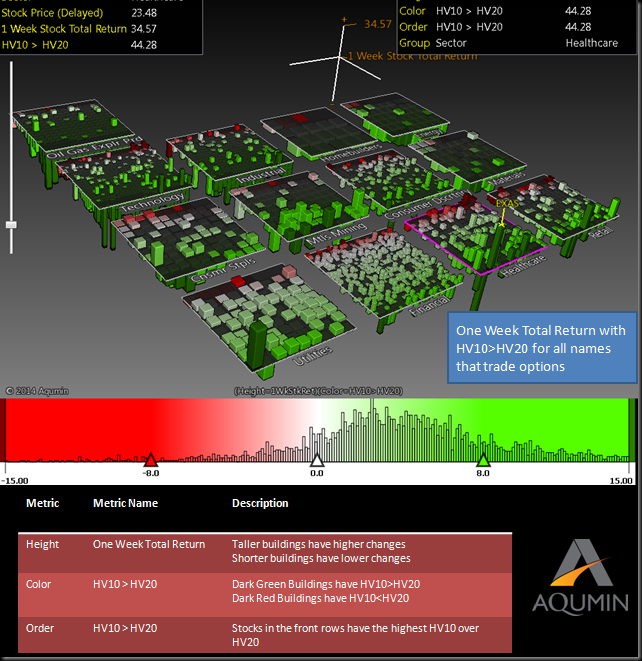Click the Mtls Mining sector label
The image size is (642, 661).
337,234
